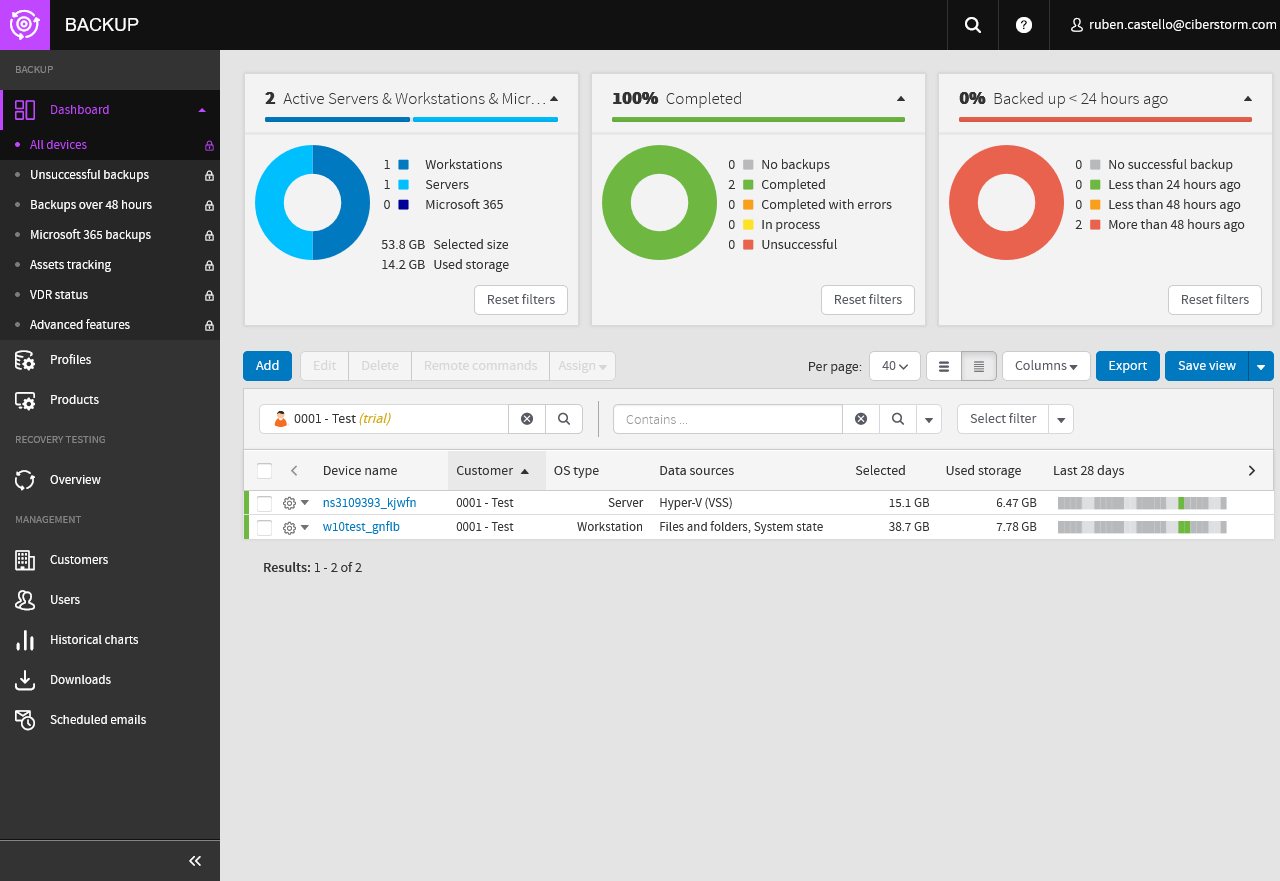Open Microsoft 365 backups view
This screenshot has width=1280, height=881.
tap(90, 235)
